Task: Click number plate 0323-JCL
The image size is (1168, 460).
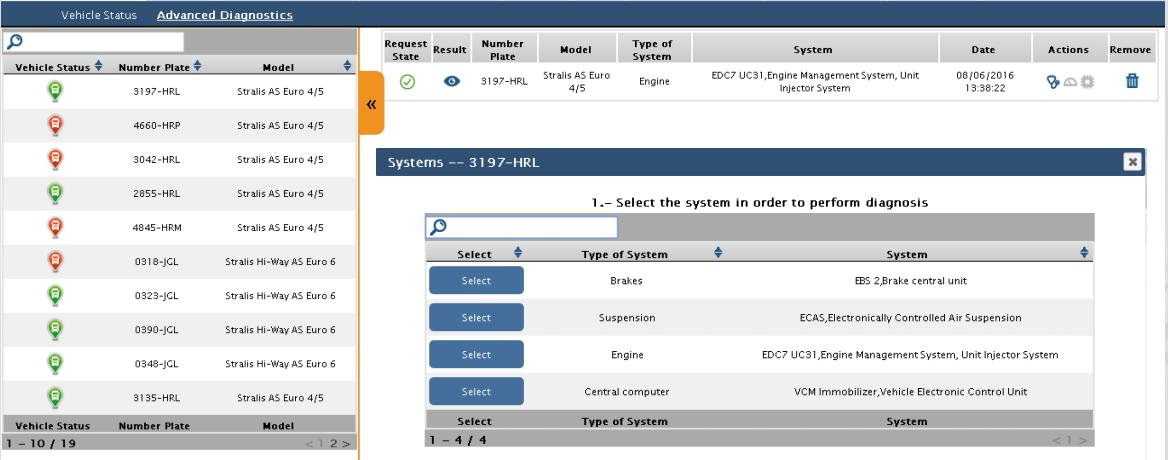Action: [157, 296]
